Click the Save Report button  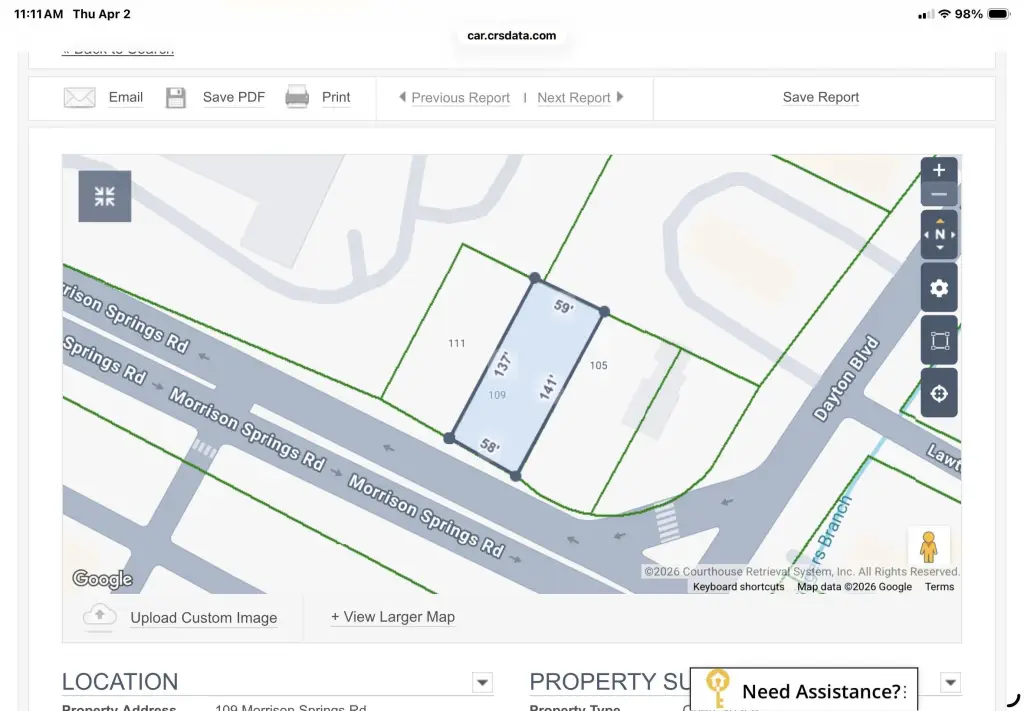pyautogui.click(x=820, y=97)
